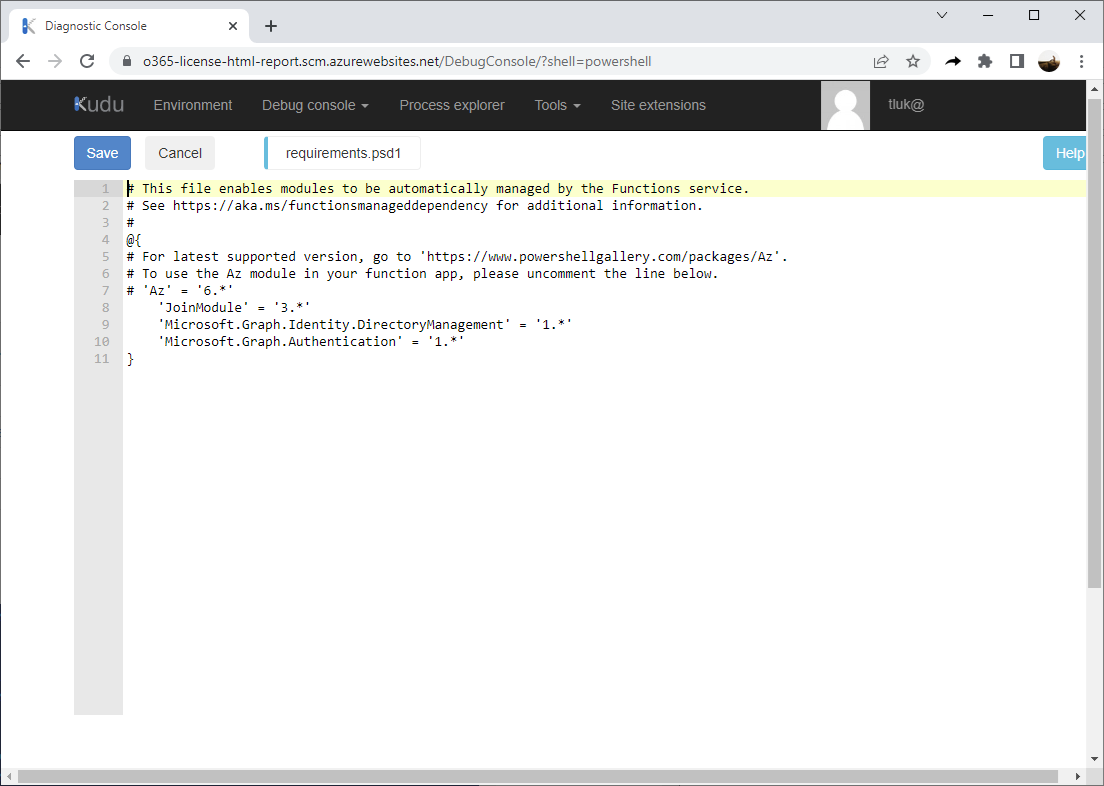This screenshot has height=786, width=1104.
Task: Click the tluk@ username
Action: click(x=906, y=104)
